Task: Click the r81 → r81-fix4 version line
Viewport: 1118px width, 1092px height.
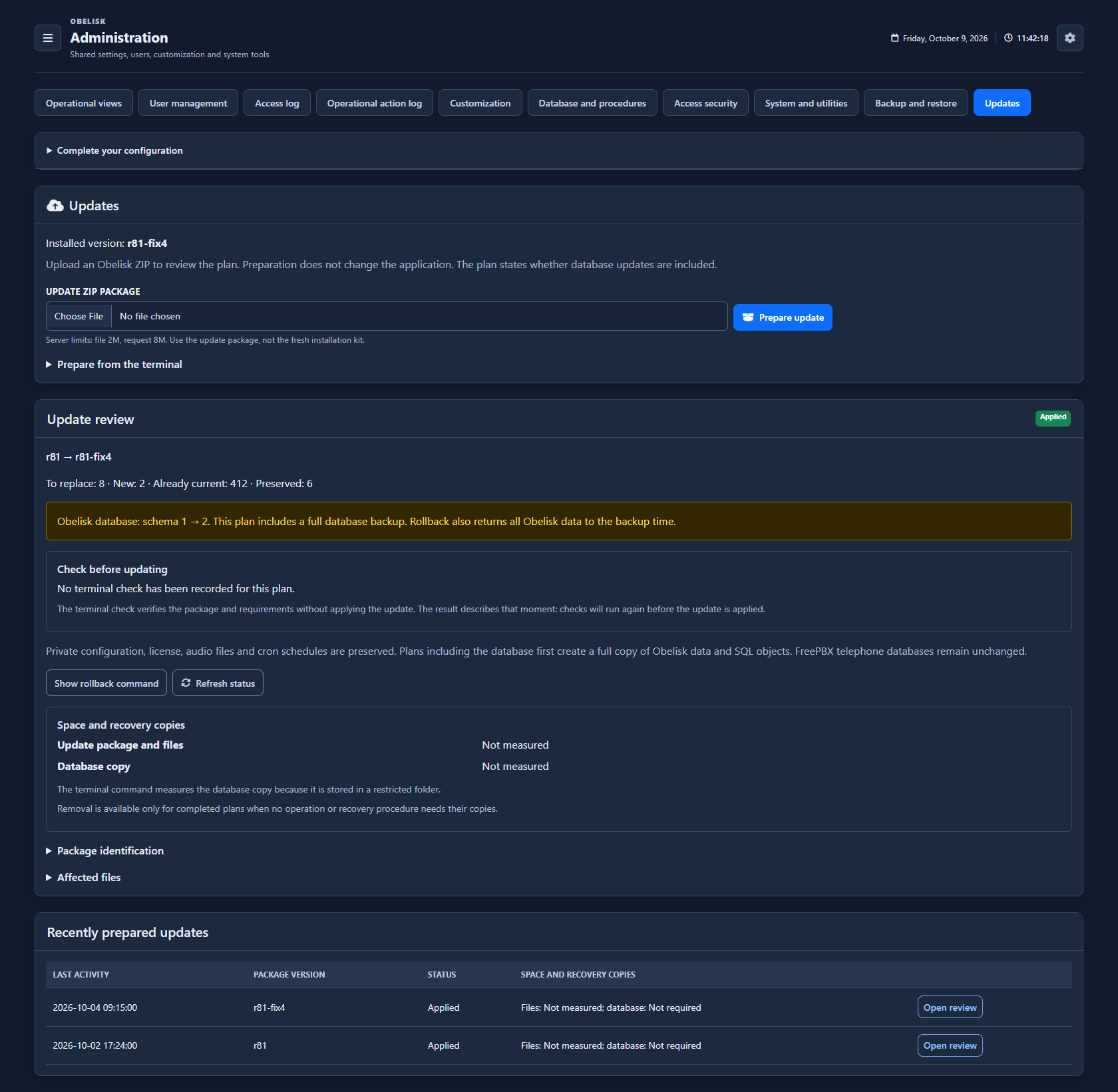Action: [x=79, y=457]
